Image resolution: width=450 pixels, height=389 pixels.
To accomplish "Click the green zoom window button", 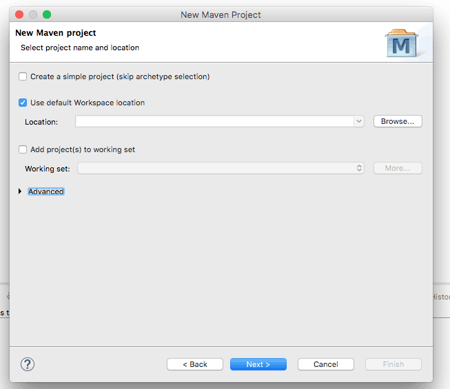I will click(x=47, y=15).
